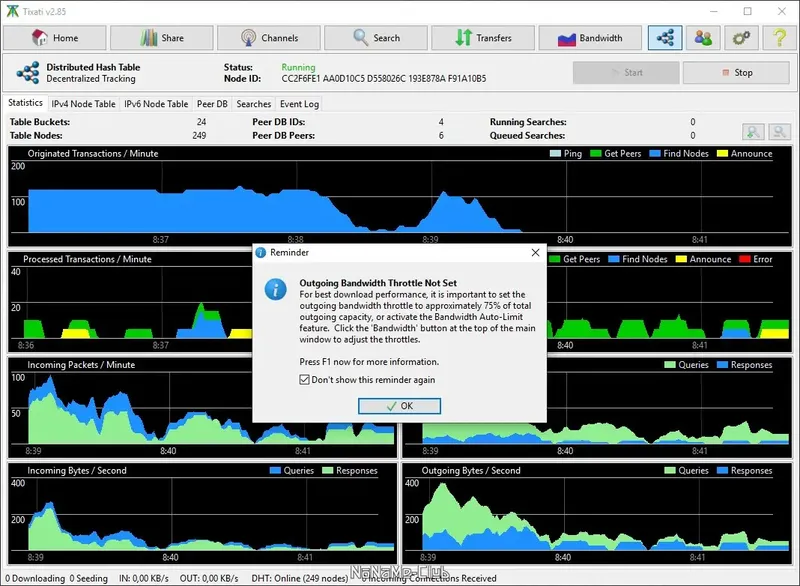Click IN: 0,00 KB/s status entry
The image size is (800, 586).
(x=143, y=578)
